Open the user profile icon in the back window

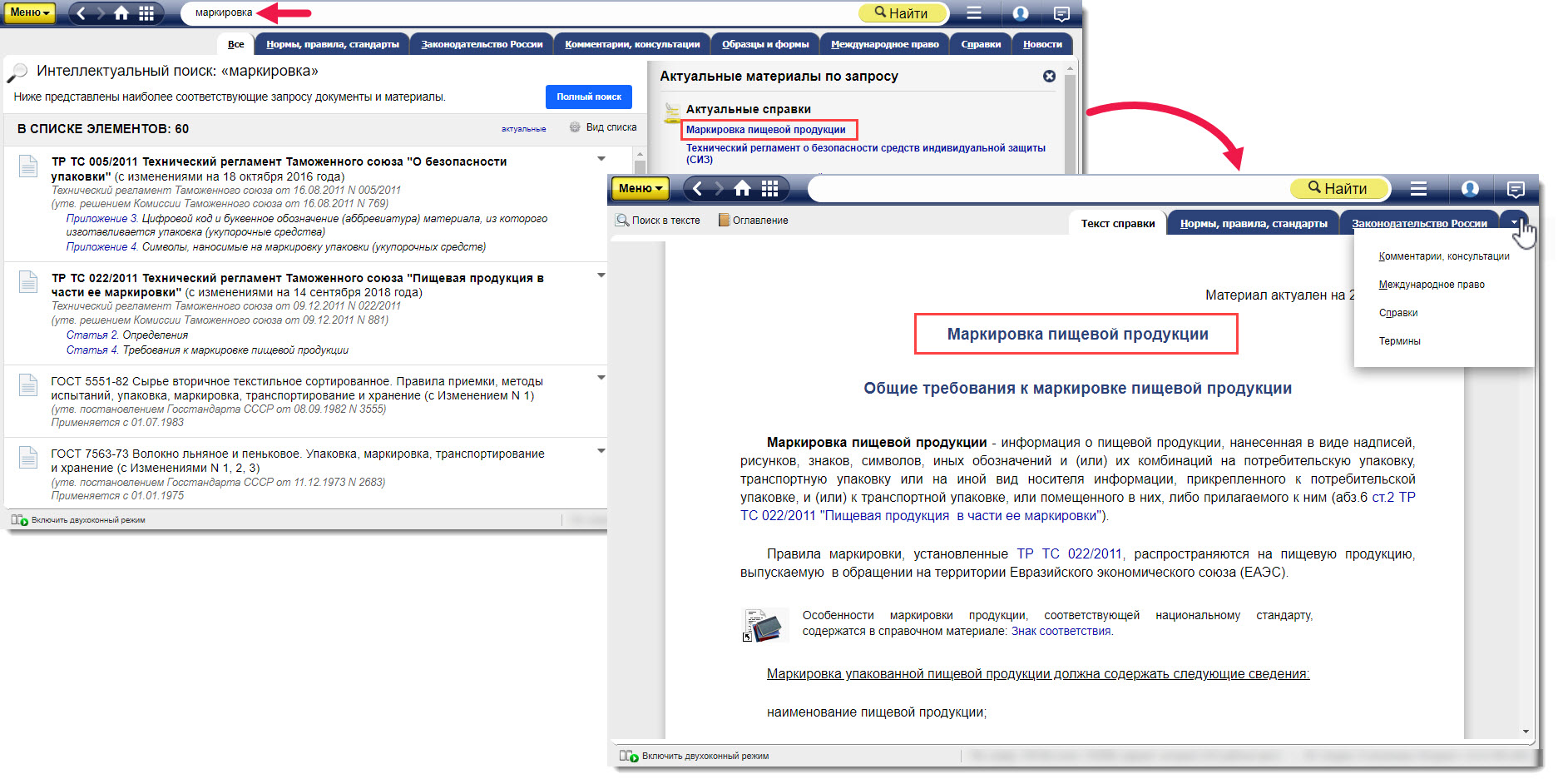1021,13
